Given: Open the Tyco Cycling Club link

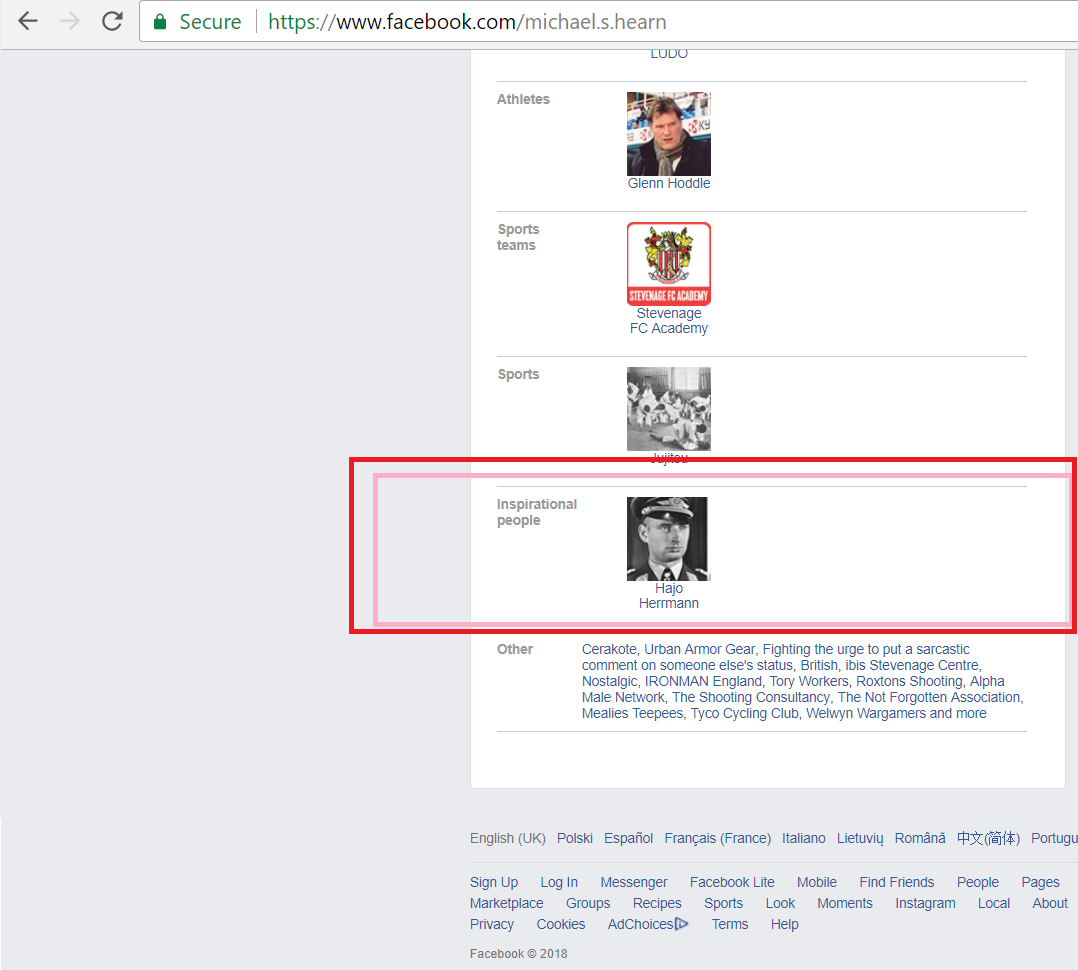Looking at the screenshot, I should tap(745, 714).
